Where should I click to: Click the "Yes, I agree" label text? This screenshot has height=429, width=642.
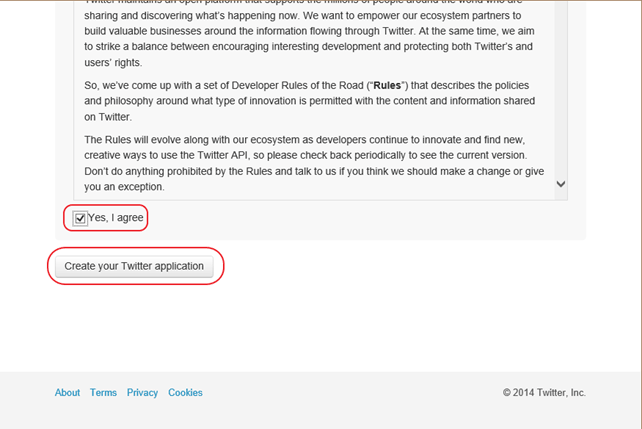(x=118, y=218)
